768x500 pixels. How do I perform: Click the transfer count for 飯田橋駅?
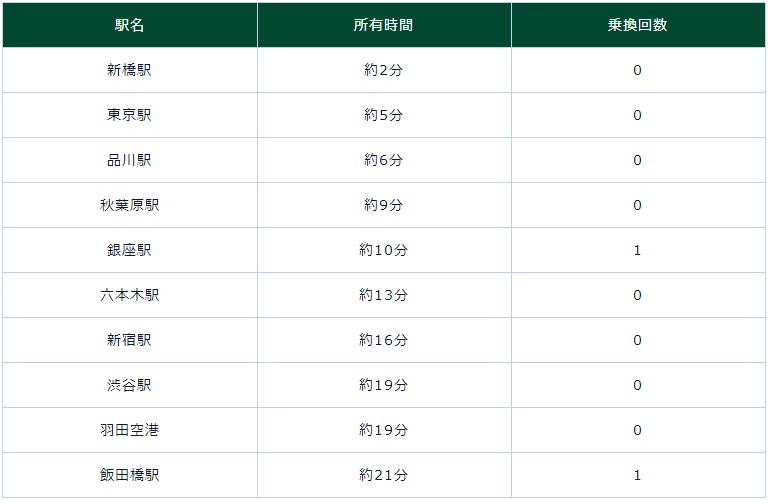pyautogui.click(x=638, y=475)
